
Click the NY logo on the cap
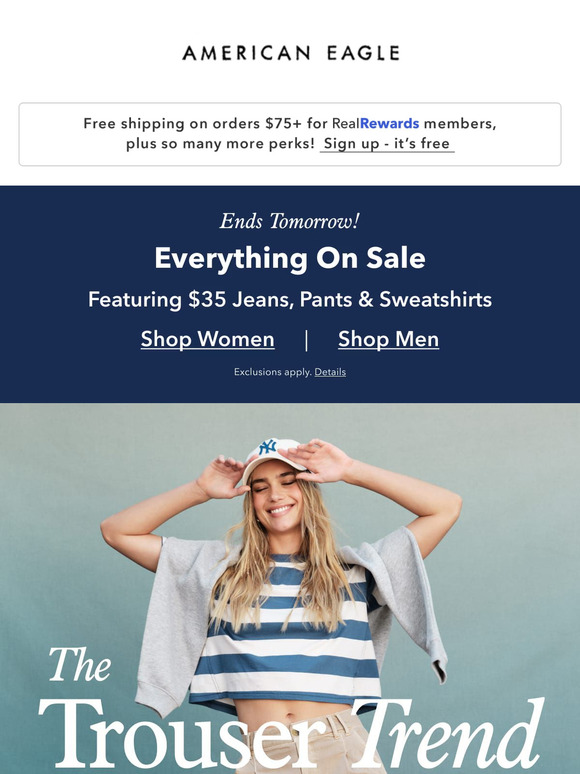268,447
